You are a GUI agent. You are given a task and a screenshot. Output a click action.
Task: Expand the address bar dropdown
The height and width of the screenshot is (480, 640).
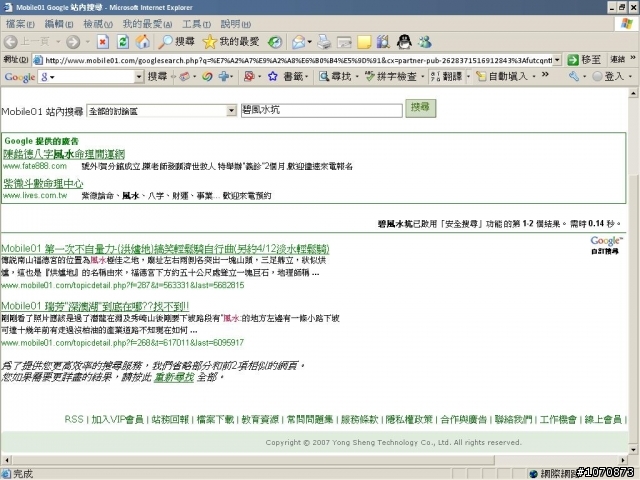pos(557,60)
